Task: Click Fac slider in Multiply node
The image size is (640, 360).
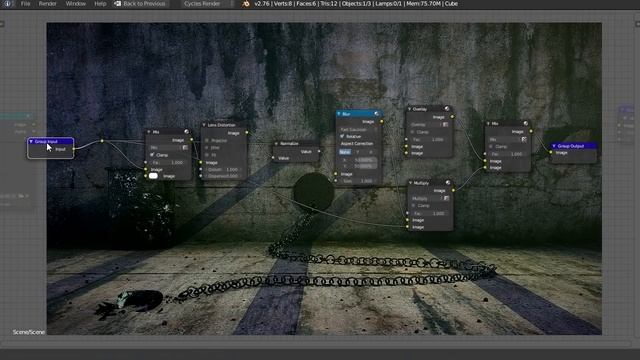Action: (430, 213)
